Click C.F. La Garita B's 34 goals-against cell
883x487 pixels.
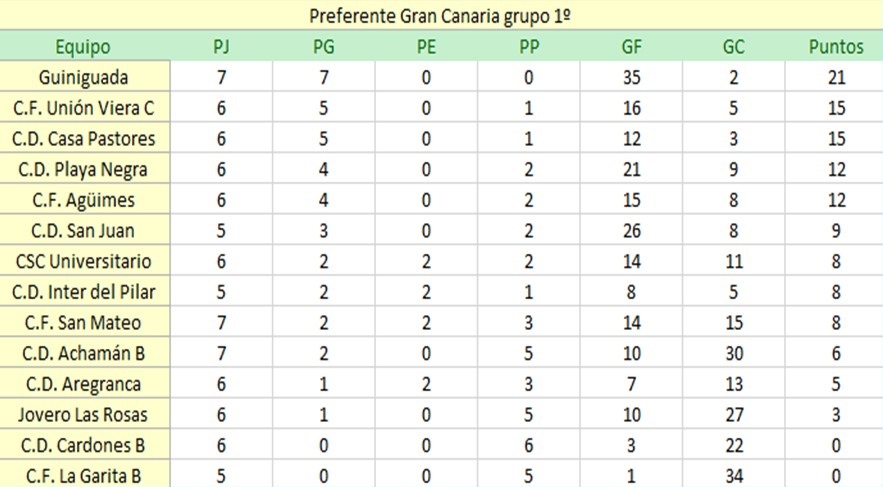734,476
